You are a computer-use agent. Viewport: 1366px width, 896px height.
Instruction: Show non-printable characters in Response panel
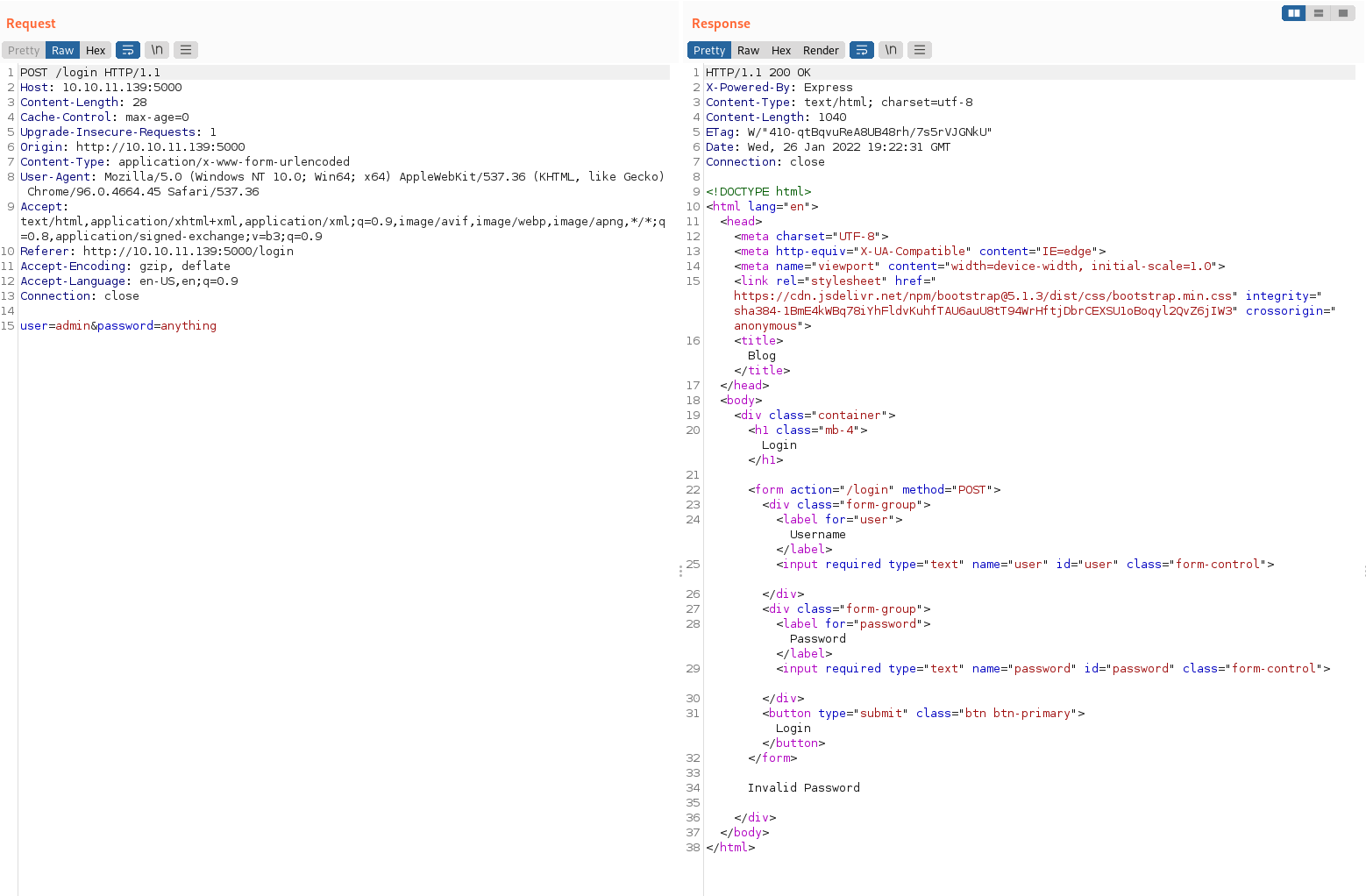[x=891, y=50]
